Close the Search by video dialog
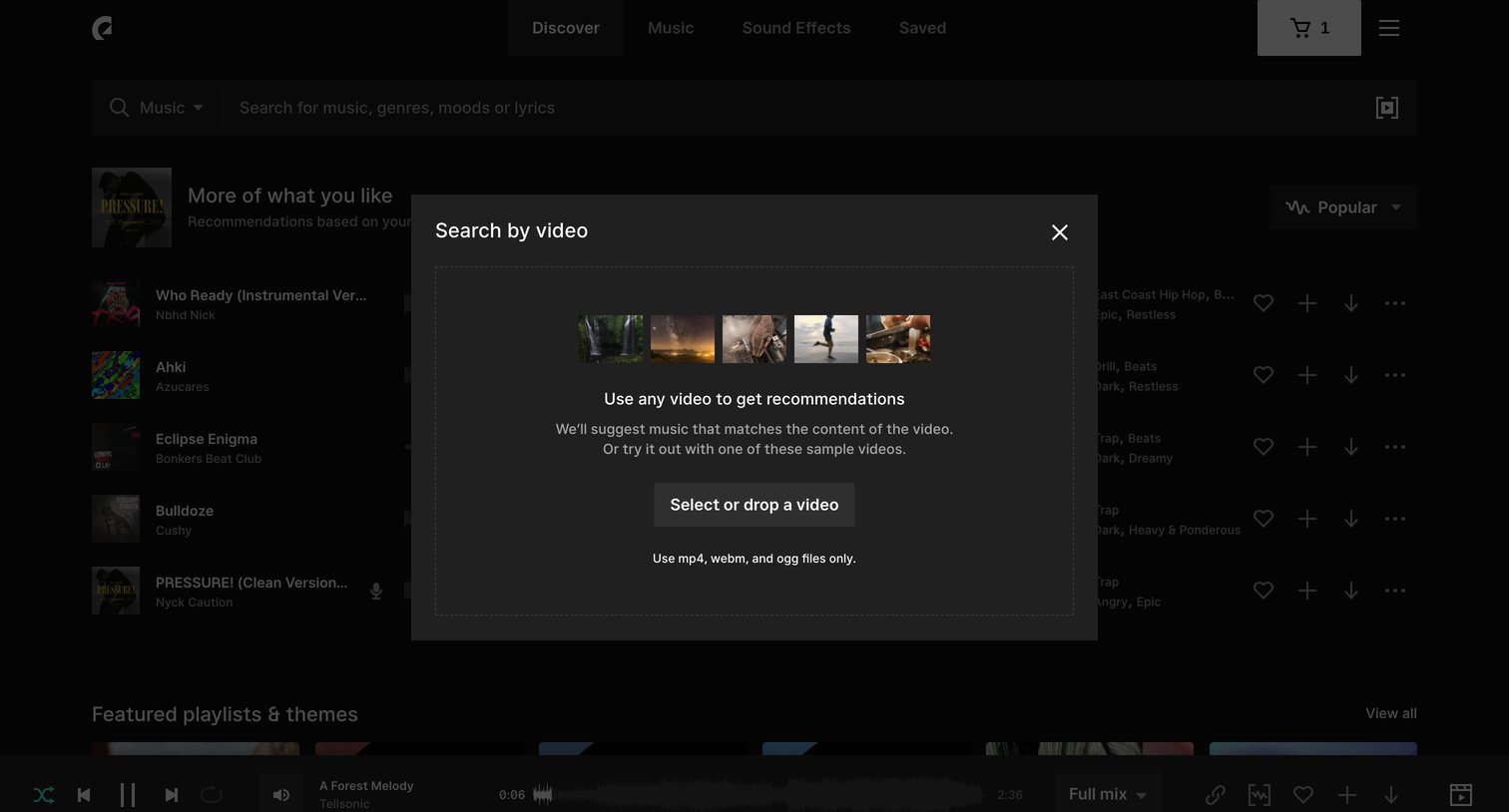 coord(1060,232)
